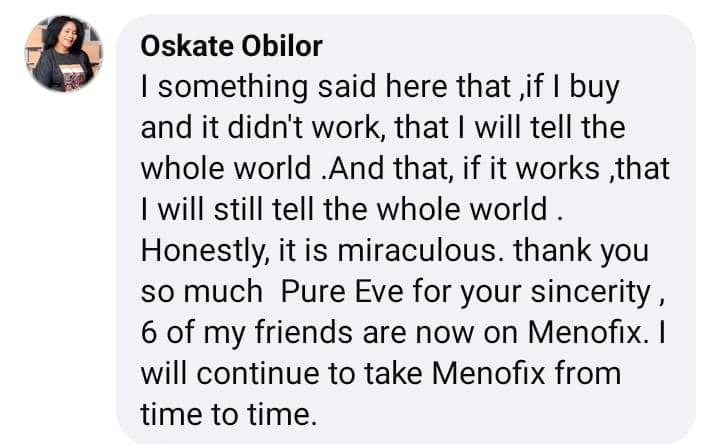Click empty space right of the commenter name
This screenshot has width=720, height=444.
pyautogui.click(x=500, y=46)
